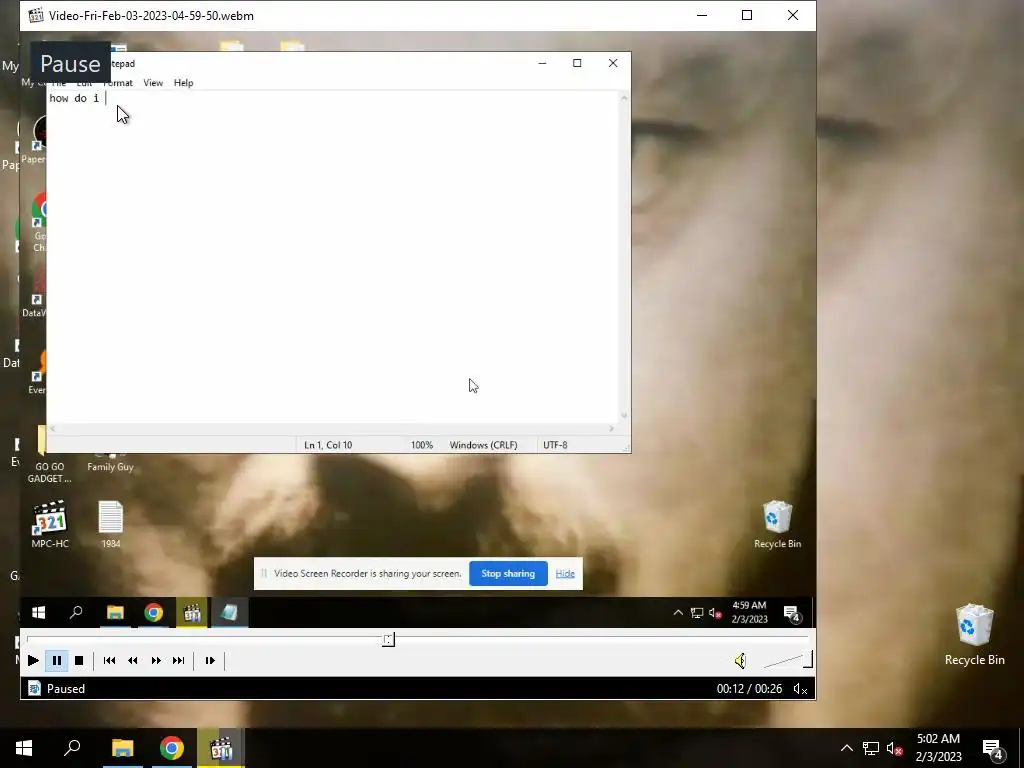Screen dimensions: 1024x768
Task: Show hidden system tray icons
Action: point(846,748)
